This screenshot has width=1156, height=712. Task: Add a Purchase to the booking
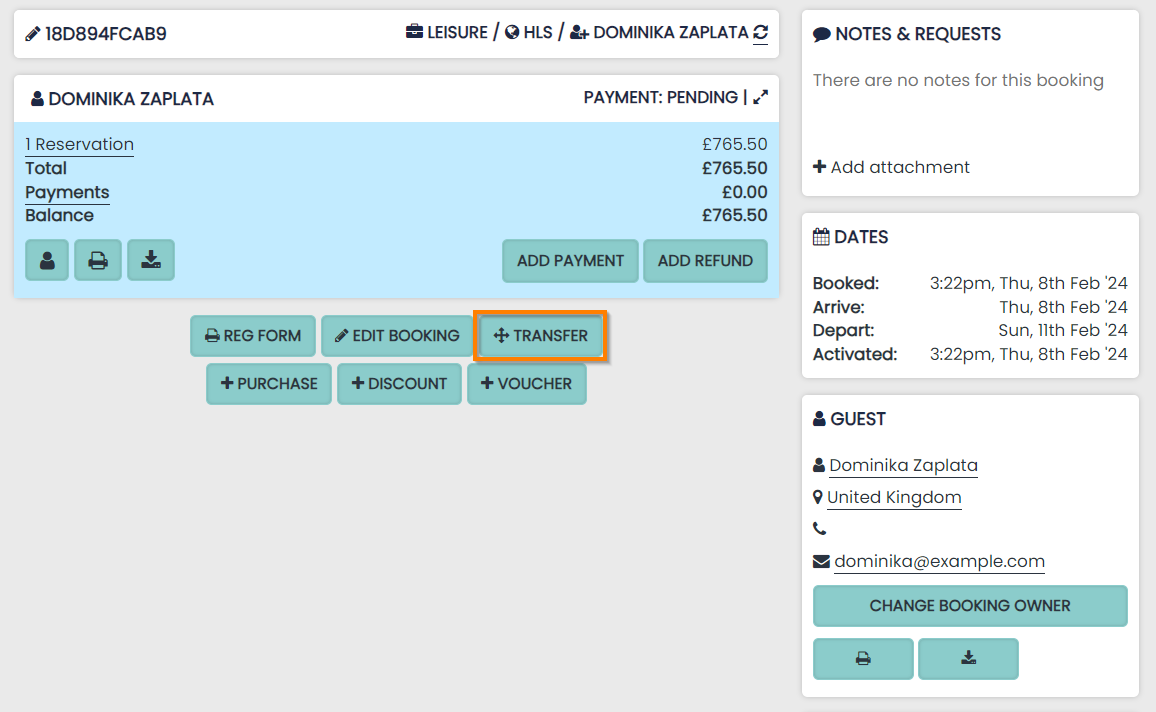coord(269,384)
